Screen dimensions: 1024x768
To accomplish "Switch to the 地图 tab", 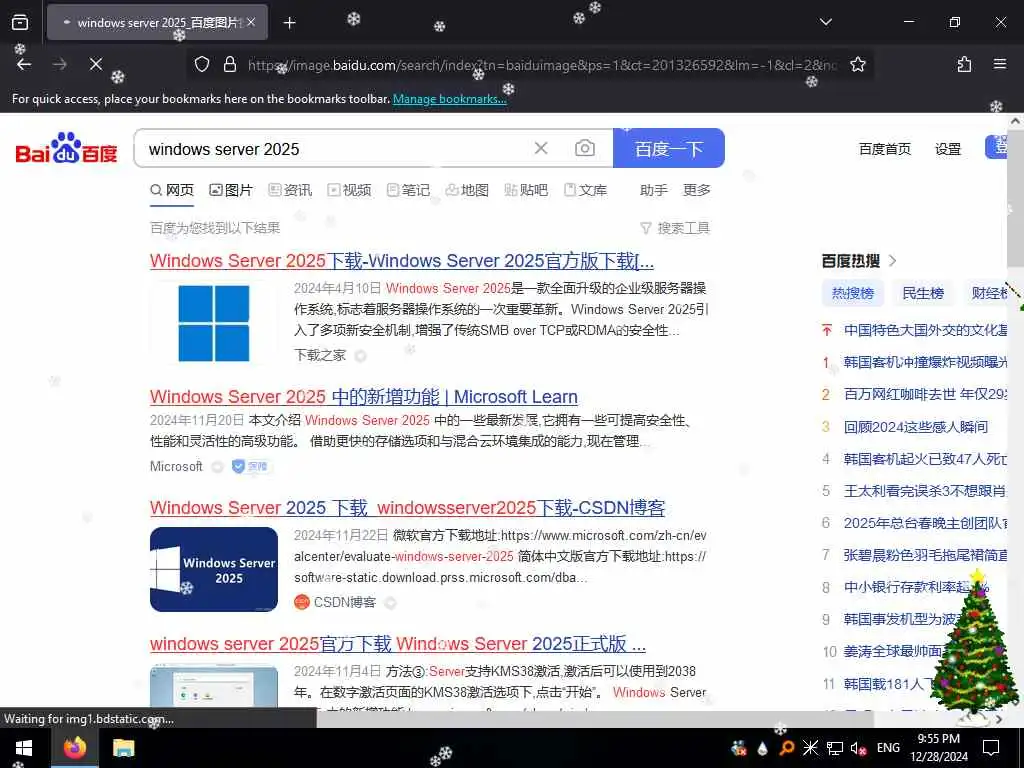I will tap(467, 190).
